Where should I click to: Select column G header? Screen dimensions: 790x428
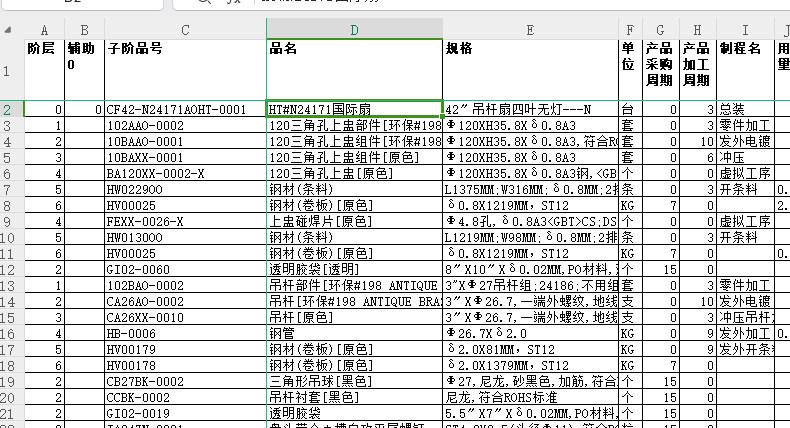[661, 30]
